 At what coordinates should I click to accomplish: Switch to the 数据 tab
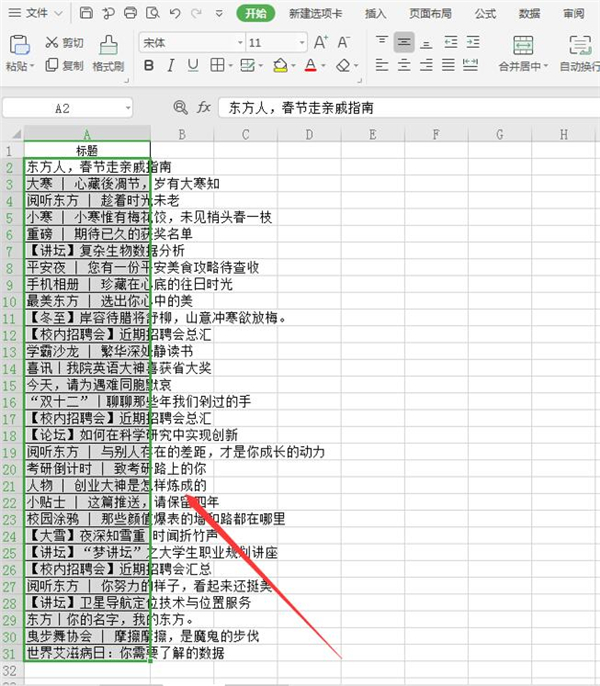pyautogui.click(x=530, y=14)
